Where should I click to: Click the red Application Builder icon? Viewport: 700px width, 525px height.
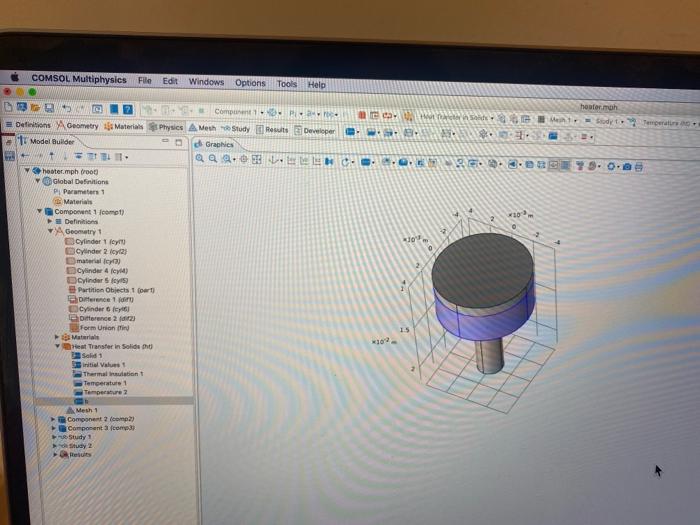point(362,115)
